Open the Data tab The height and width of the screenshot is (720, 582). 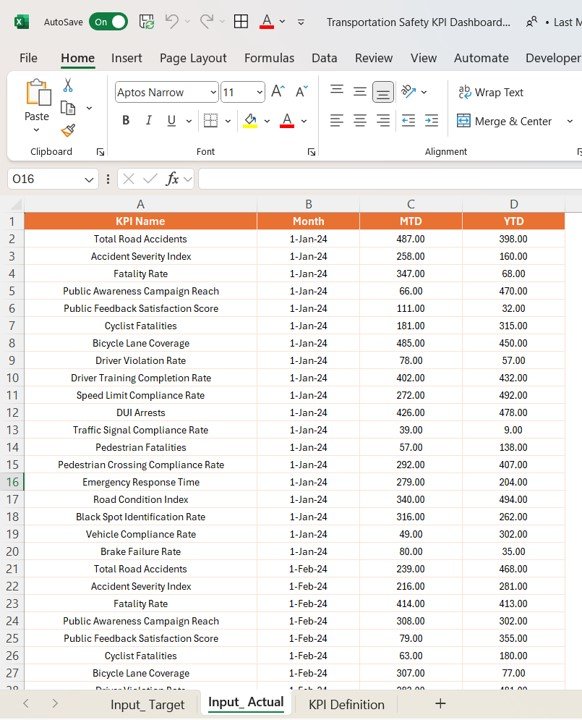pyautogui.click(x=324, y=58)
